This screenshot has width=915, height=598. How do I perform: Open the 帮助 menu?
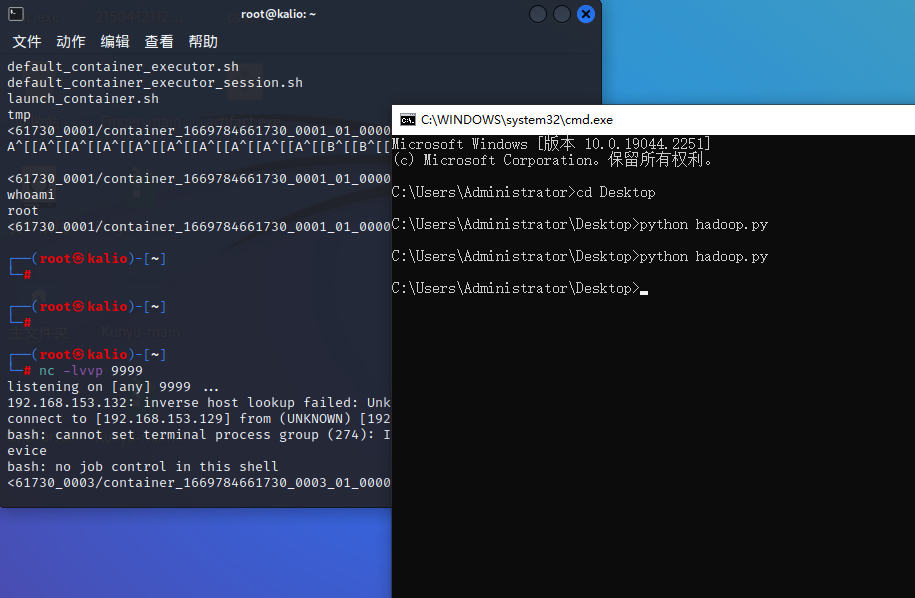203,41
